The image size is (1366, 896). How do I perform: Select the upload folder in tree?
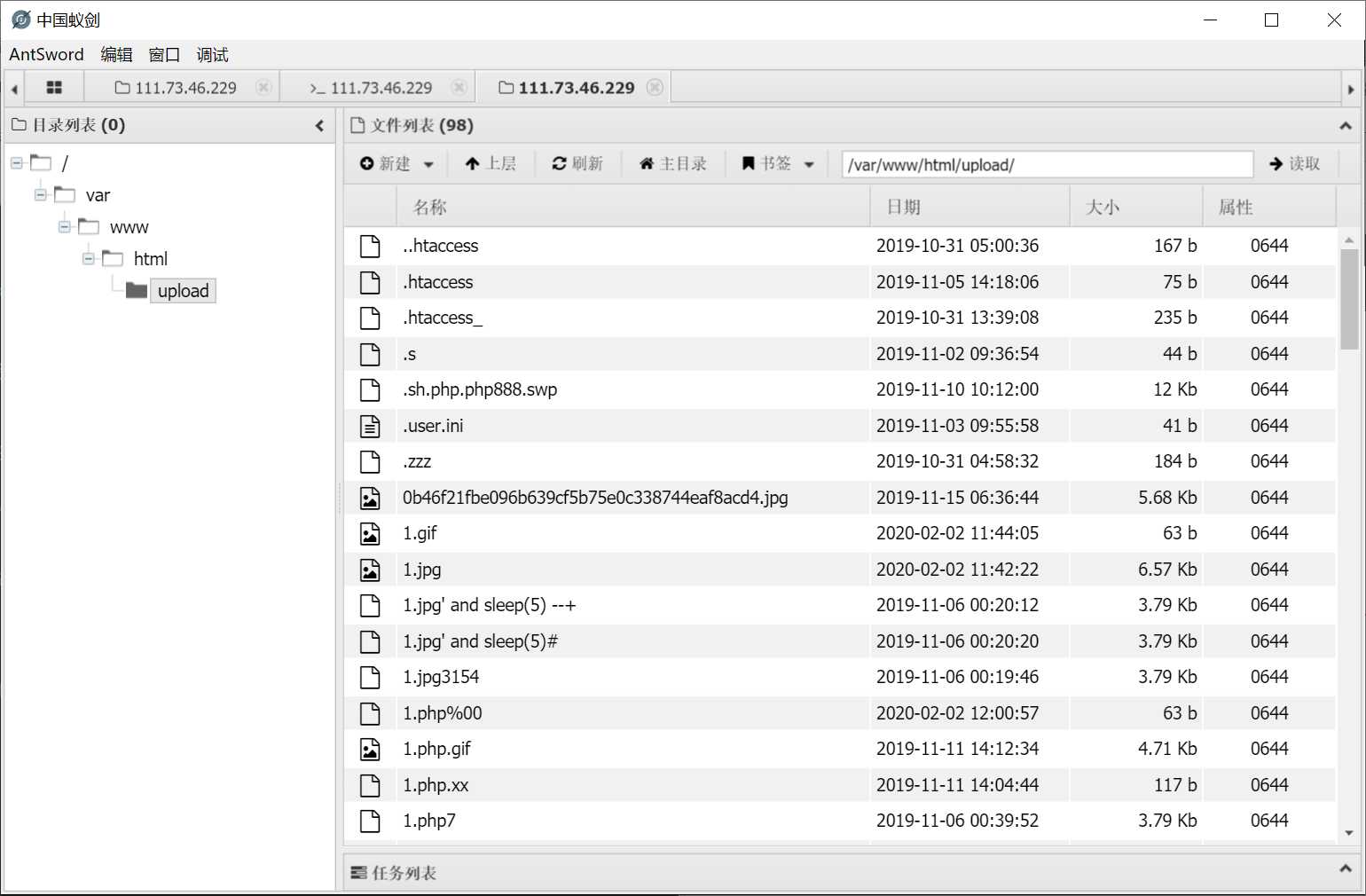183,291
